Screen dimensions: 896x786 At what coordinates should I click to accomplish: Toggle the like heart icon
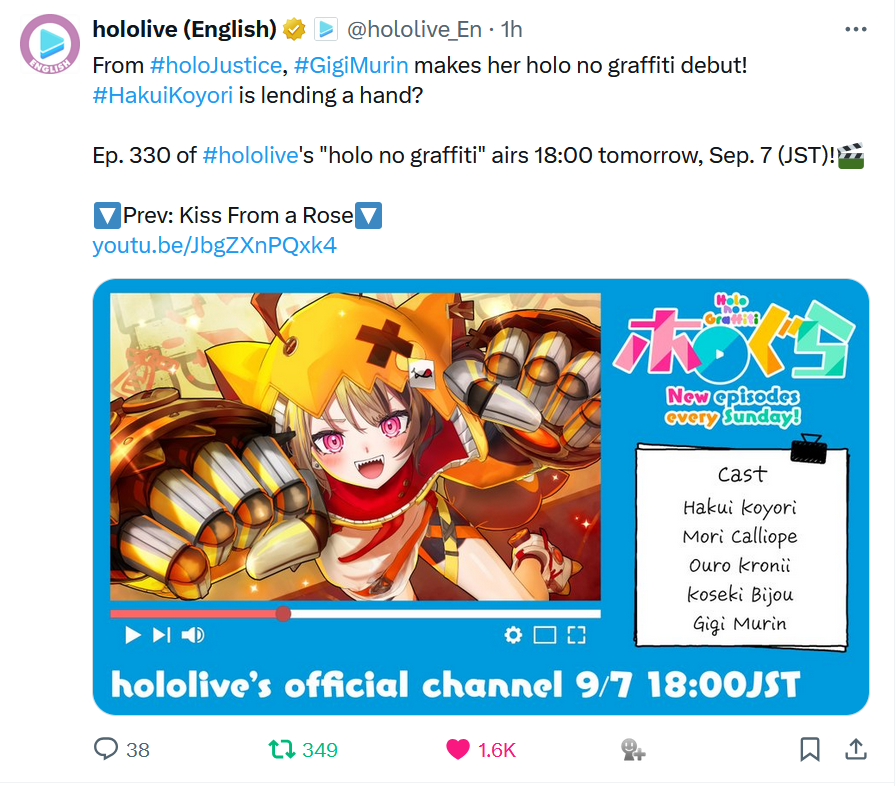(x=458, y=749)
